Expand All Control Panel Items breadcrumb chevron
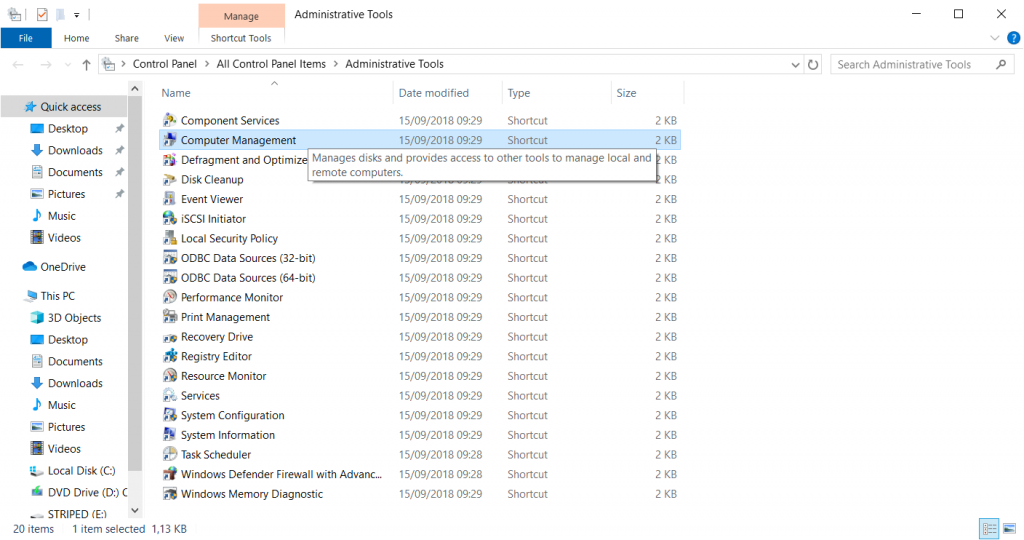 (x=336, y=64)
